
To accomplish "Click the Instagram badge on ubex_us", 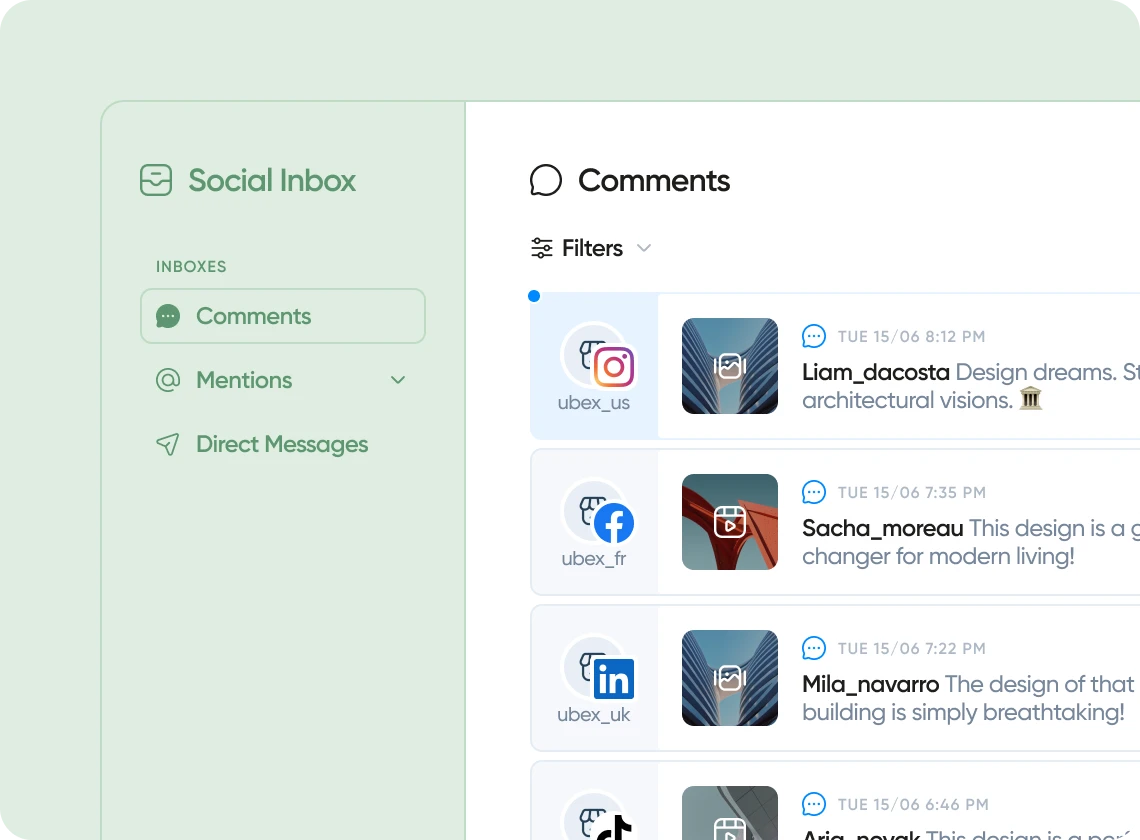I will tap(614, 367).
